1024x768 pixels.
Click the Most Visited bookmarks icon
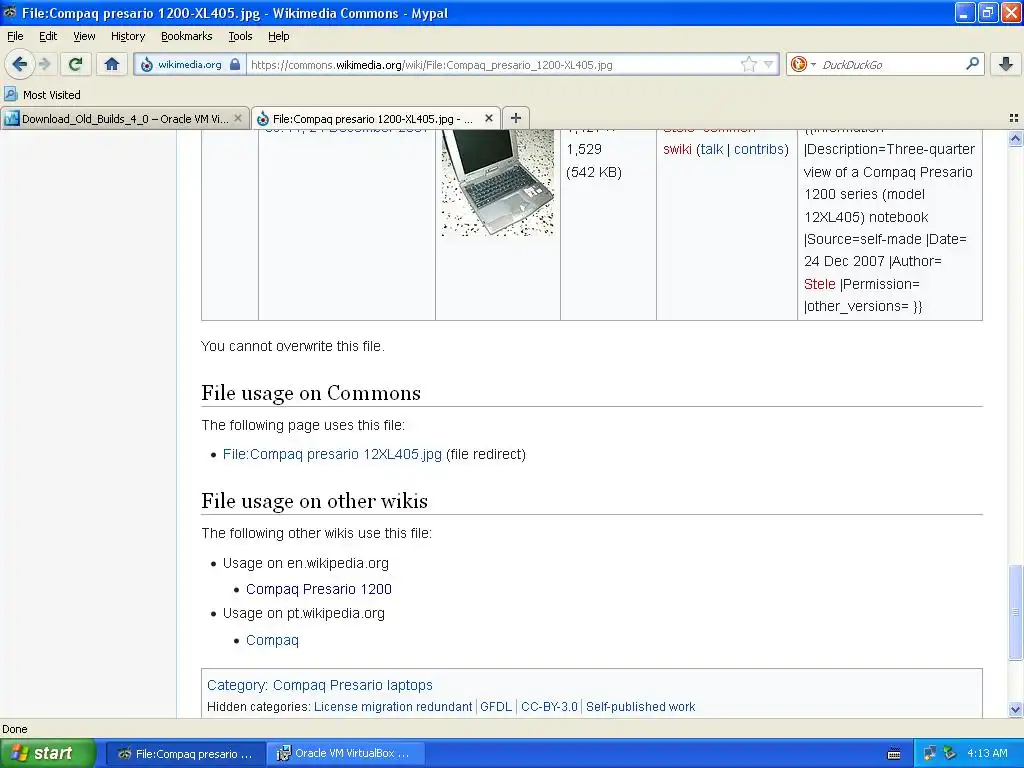(x=10, y=94)
